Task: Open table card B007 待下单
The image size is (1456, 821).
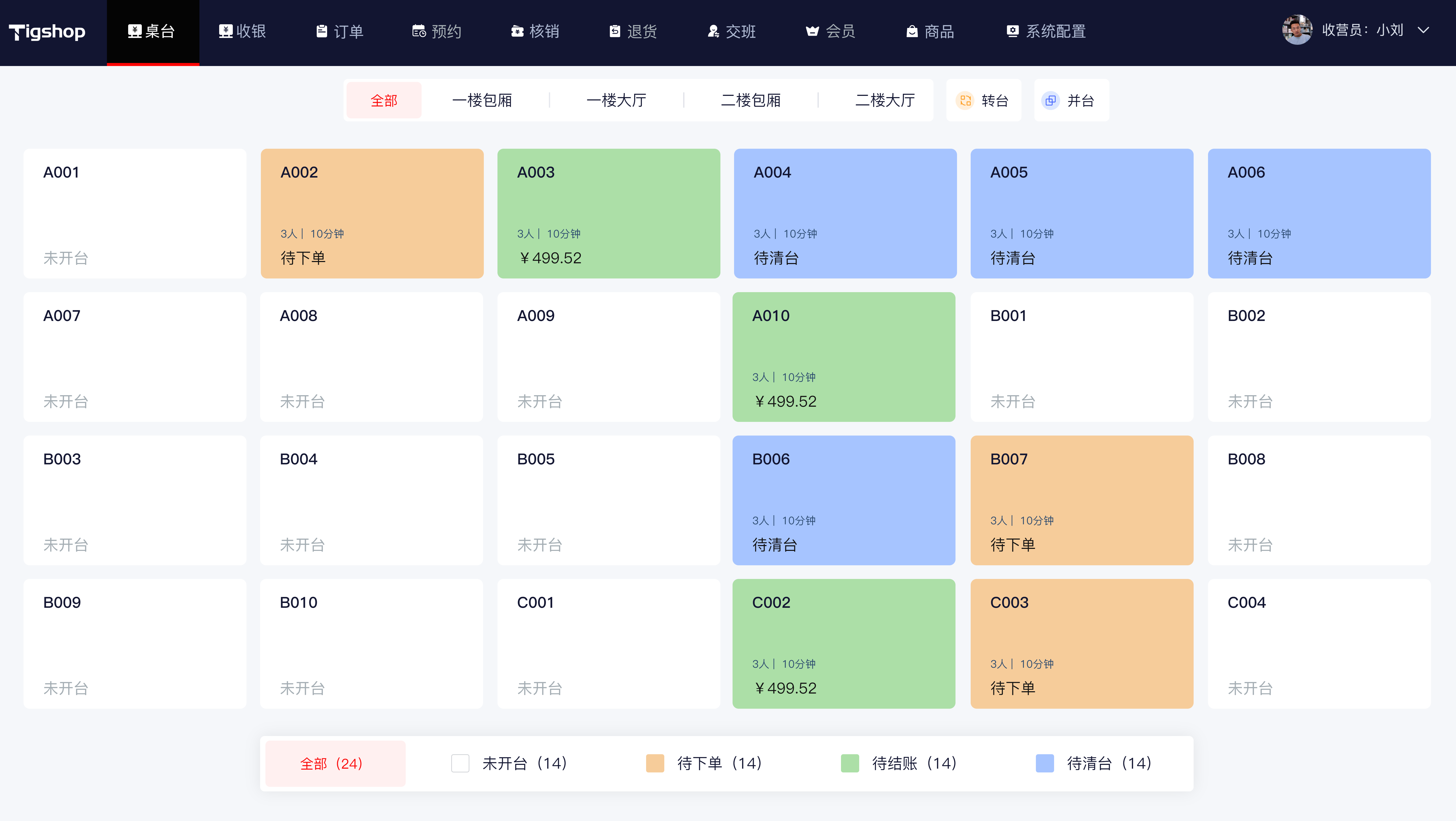Action: tap(1082, 500)
